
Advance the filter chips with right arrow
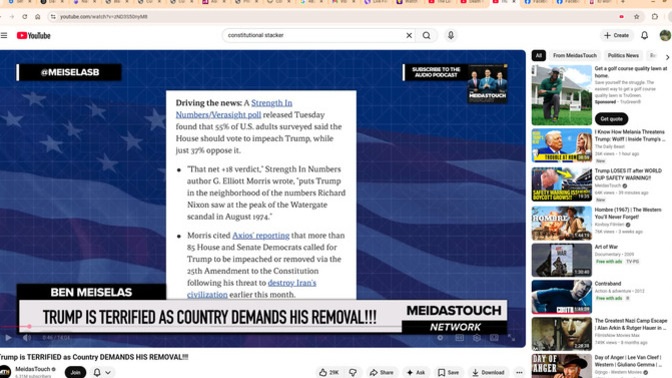coord(667,57)
